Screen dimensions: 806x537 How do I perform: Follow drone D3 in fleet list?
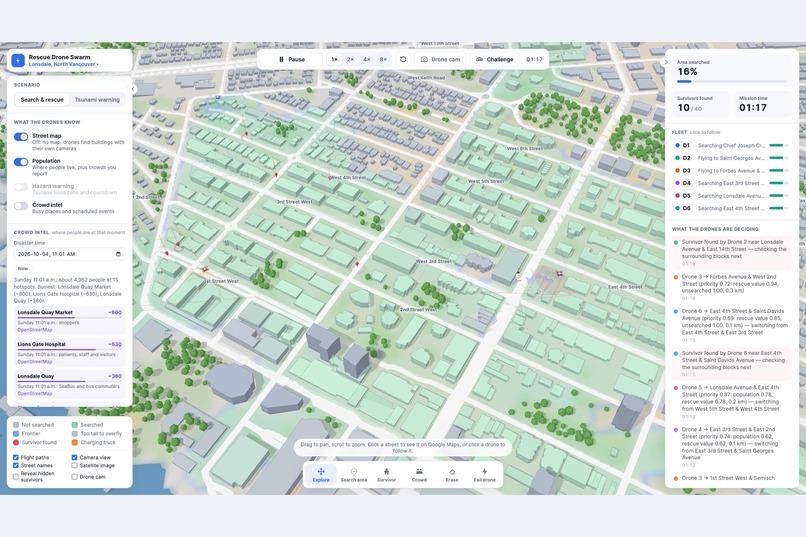point(732,171)
